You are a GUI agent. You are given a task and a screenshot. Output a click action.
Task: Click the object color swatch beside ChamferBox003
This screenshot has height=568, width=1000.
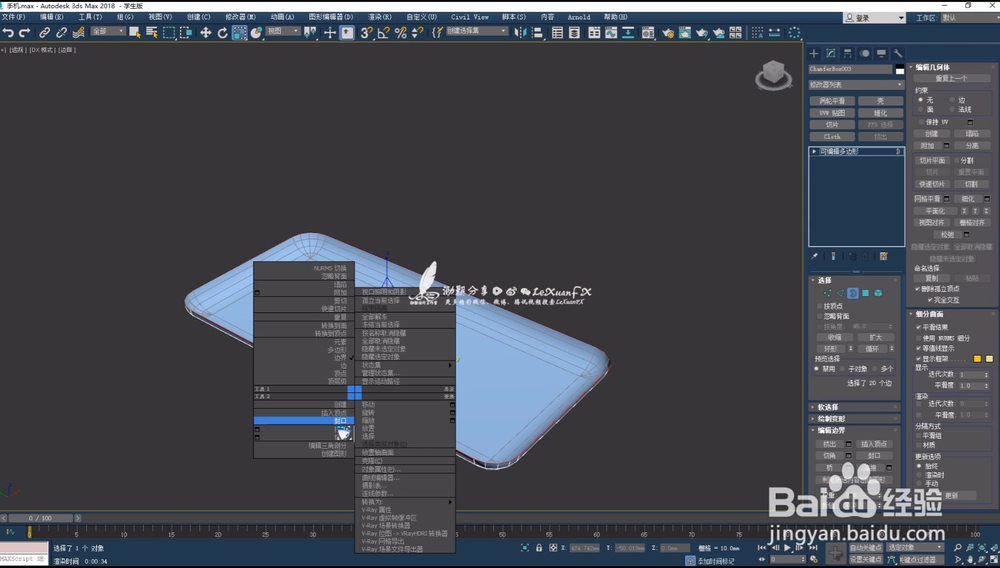[899, 69]
